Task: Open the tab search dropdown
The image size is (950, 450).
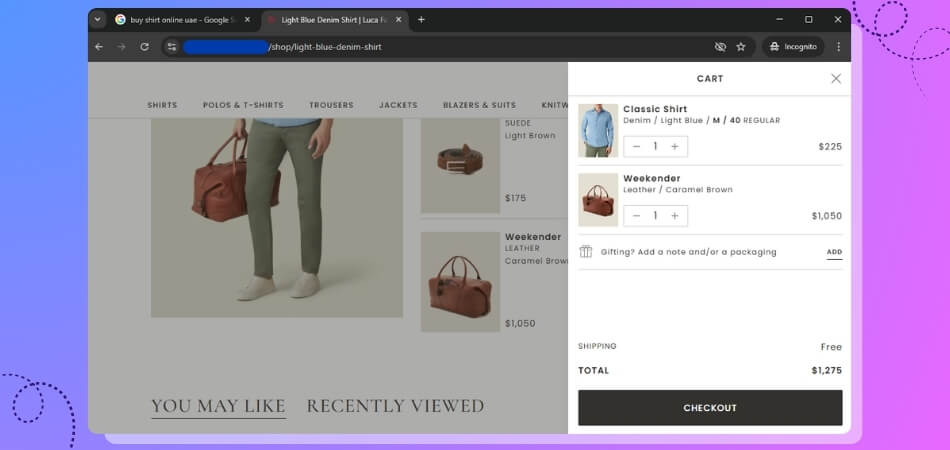Action: (98, 19)
